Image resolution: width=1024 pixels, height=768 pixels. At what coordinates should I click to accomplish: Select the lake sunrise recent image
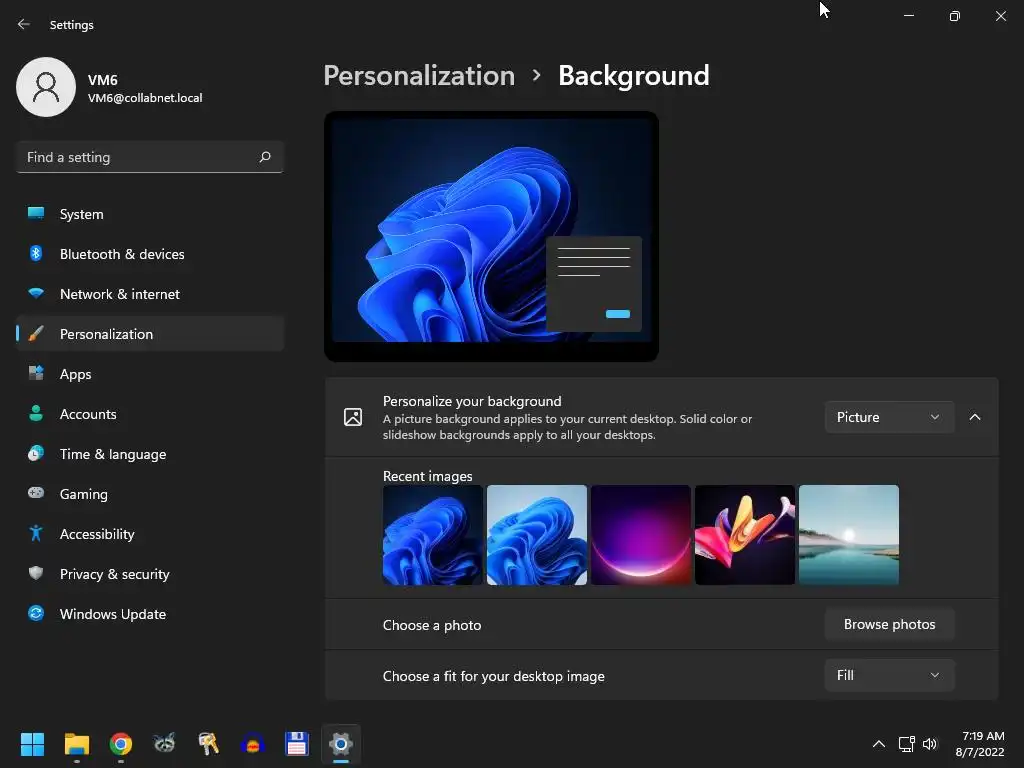(x=849, y=535)
